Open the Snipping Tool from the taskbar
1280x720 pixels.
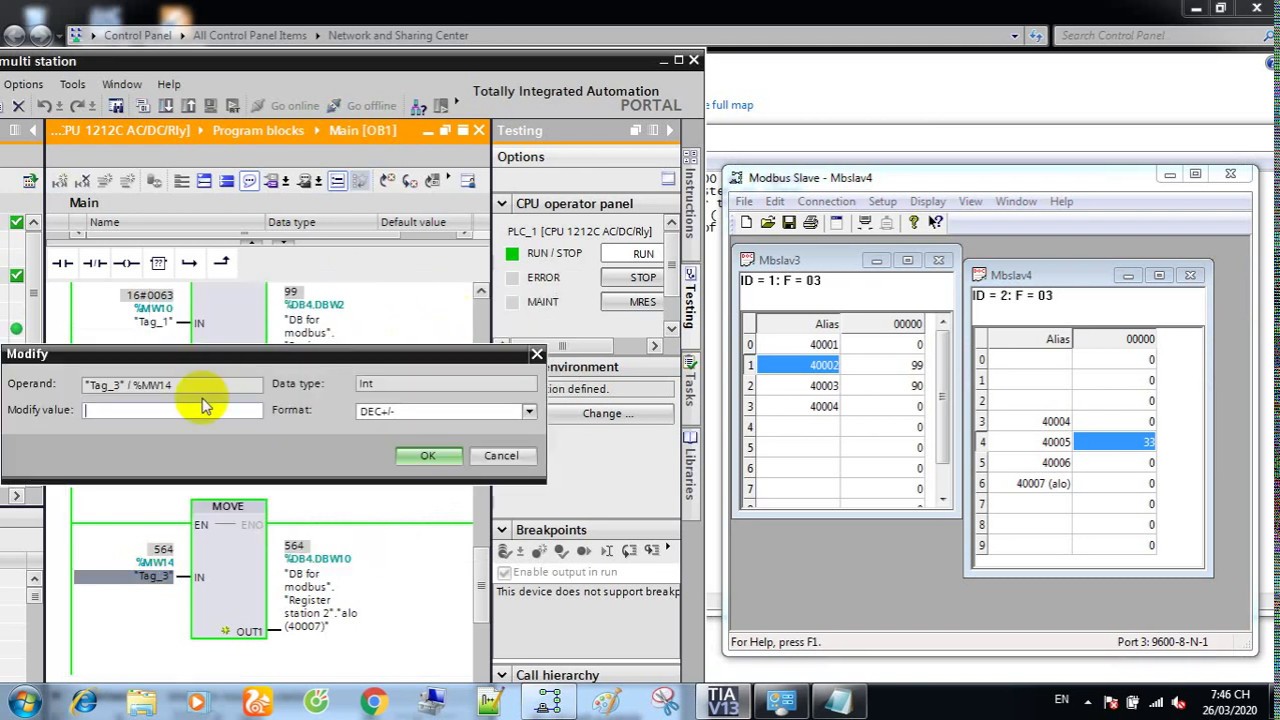point(664,702)
